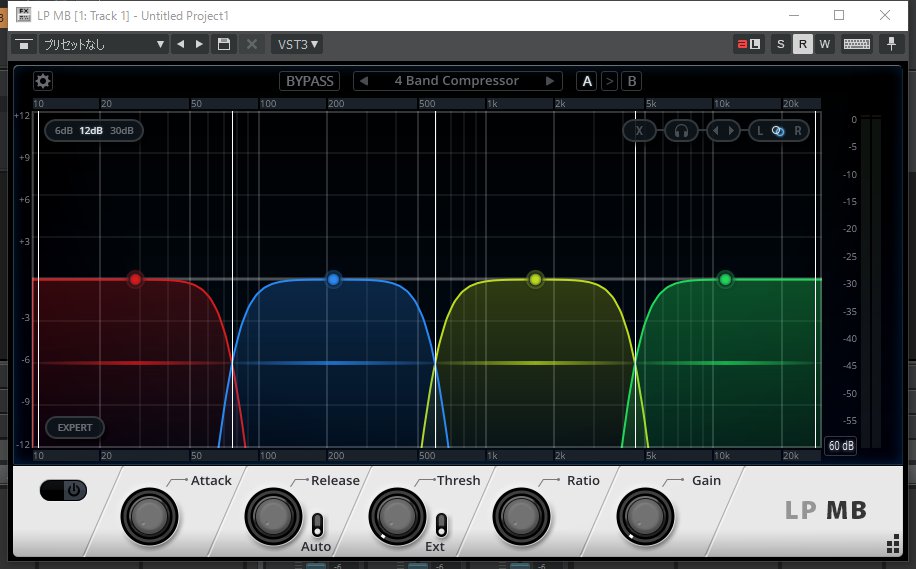Viewport: 916px width, 569px height.
Task: Toggle the W write automation button
Action: tap(825, 44)
